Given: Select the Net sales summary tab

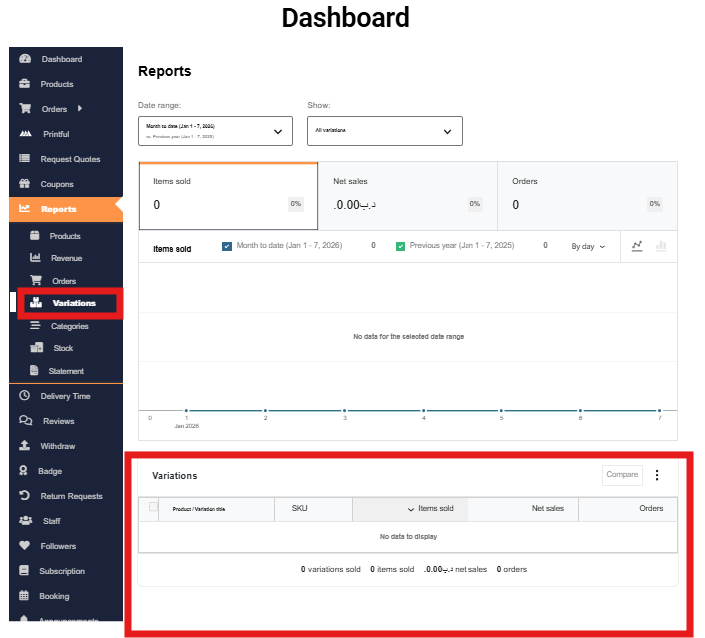Looking at the screenshot, I should tap(407, 195).
